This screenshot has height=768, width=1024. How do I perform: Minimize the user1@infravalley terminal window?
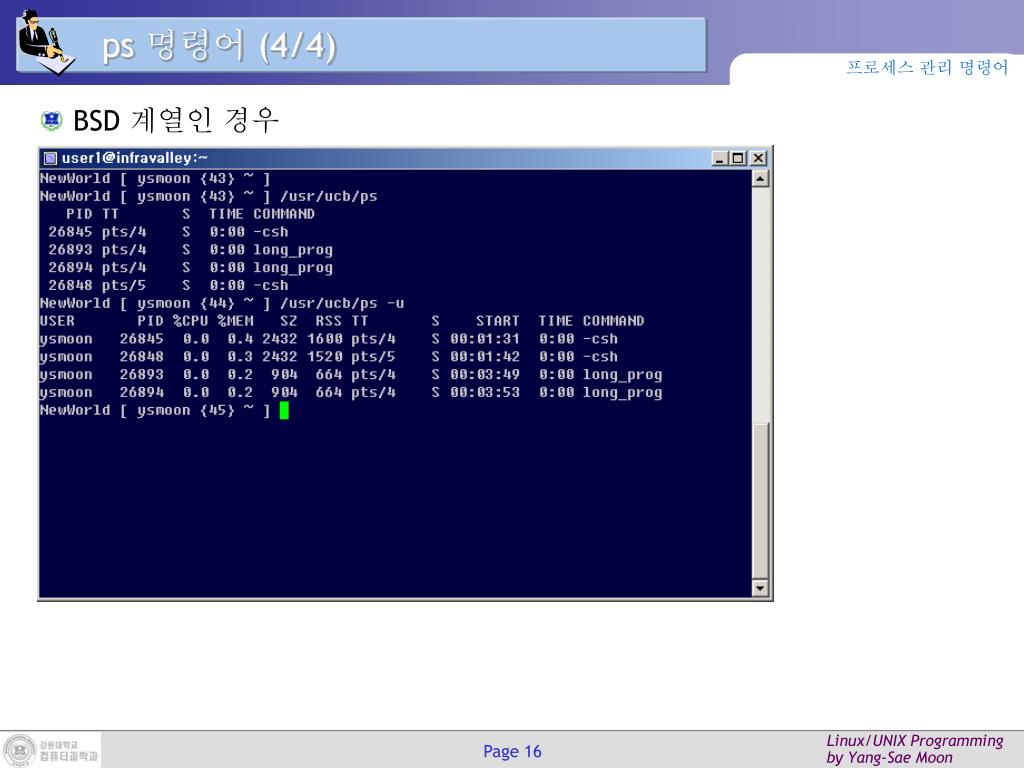[720, 158]
